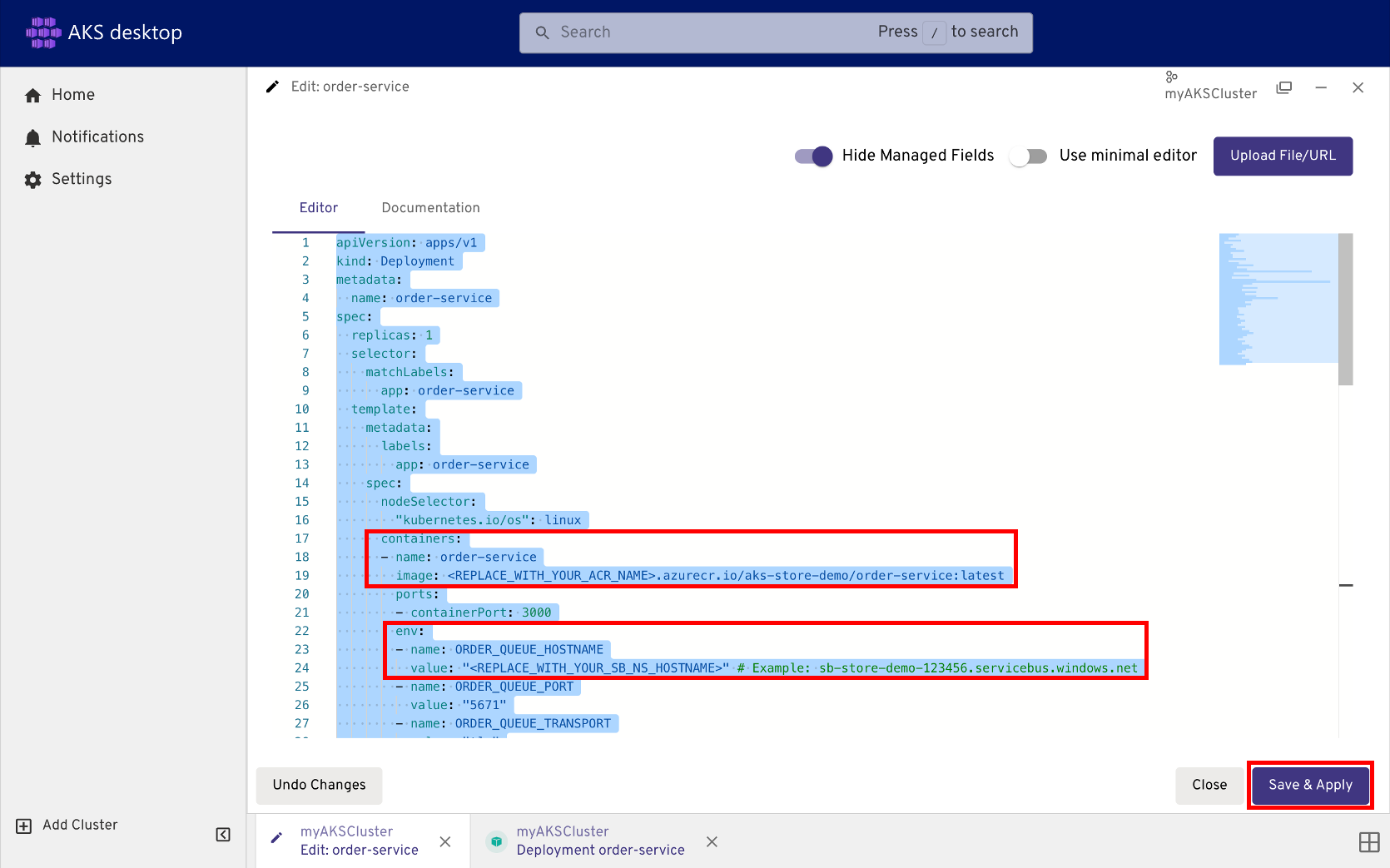Close the Deployment order-service bottom tab

[x=712, y=841]
